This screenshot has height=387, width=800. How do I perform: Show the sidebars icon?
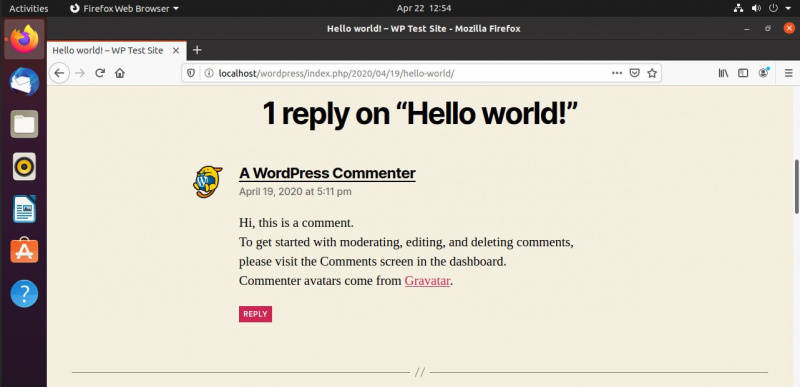[743, 73]
